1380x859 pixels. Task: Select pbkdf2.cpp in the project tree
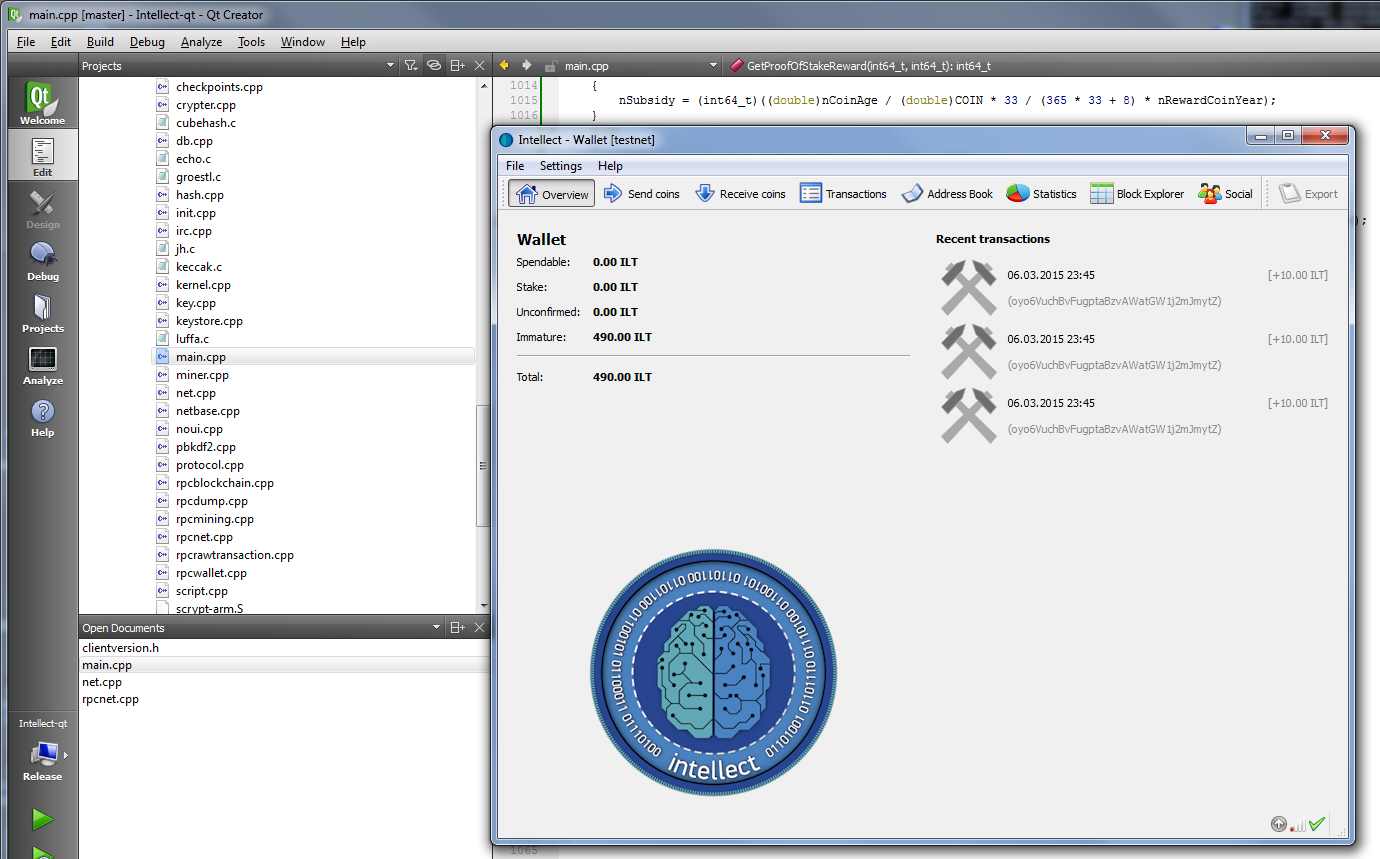[205, 447]
